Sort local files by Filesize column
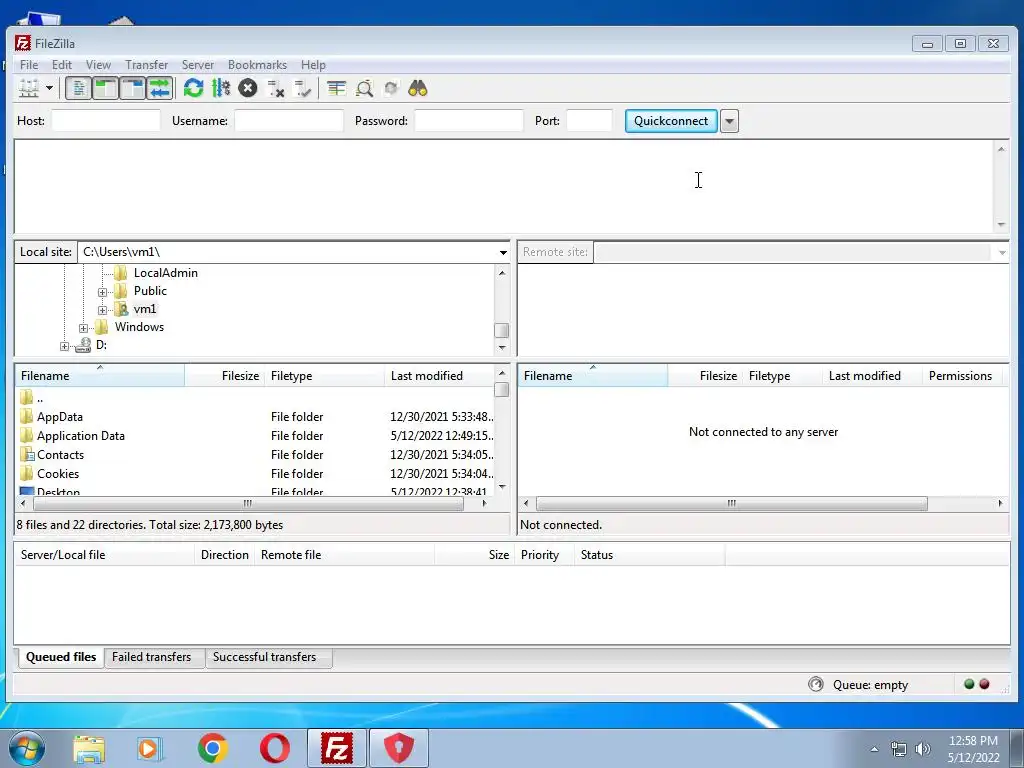 pos(224,376)
